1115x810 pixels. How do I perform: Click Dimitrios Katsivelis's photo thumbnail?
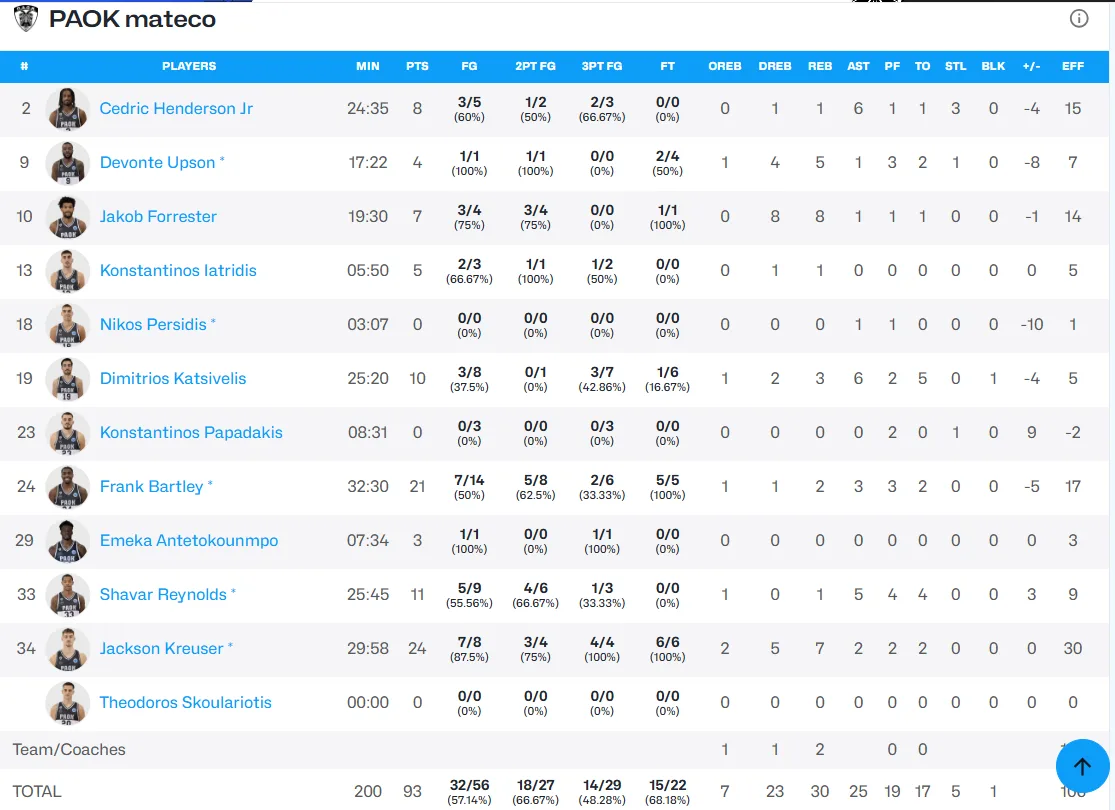(x=68, y=379)
